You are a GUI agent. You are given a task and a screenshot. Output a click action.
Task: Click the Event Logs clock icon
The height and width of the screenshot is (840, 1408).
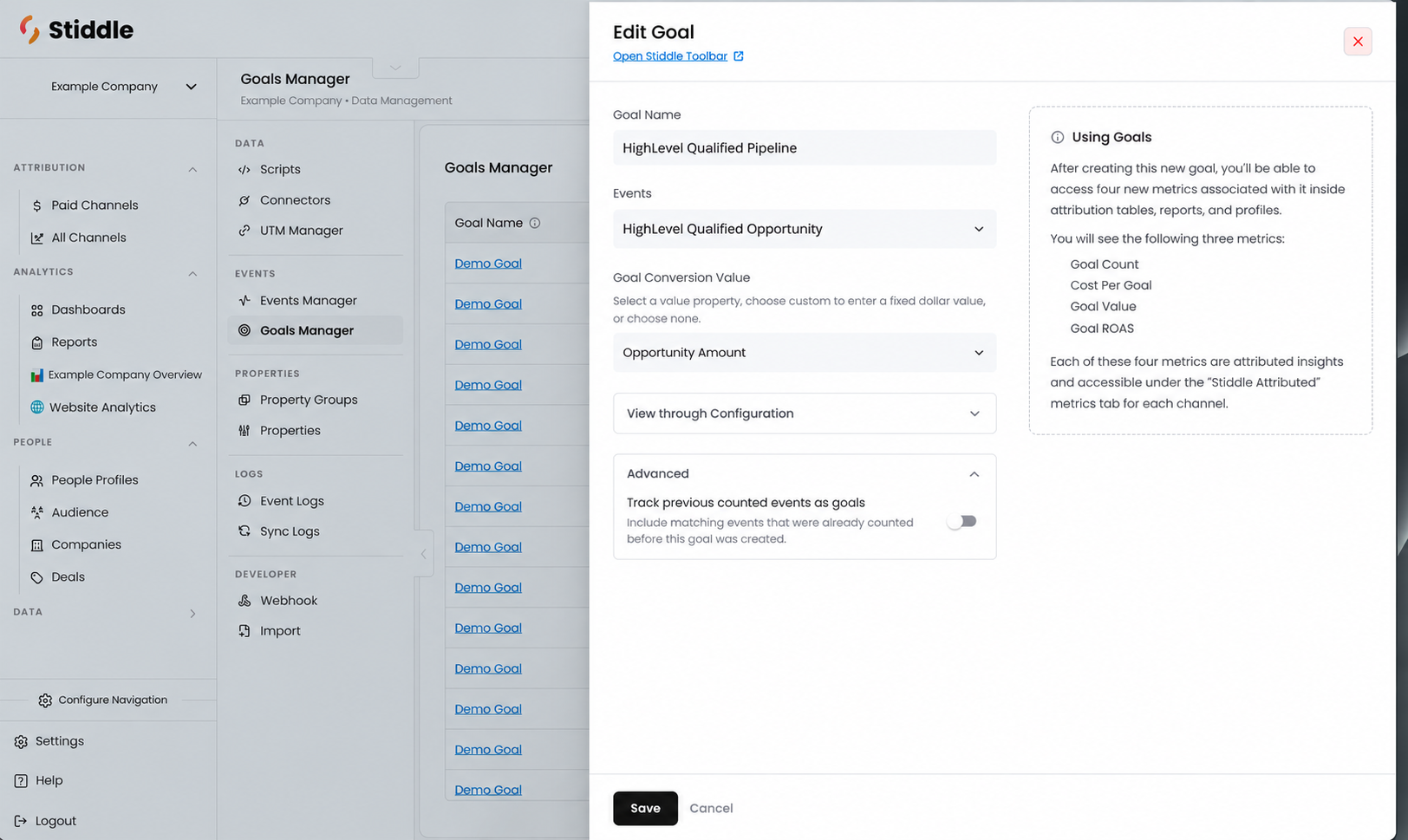244,501
